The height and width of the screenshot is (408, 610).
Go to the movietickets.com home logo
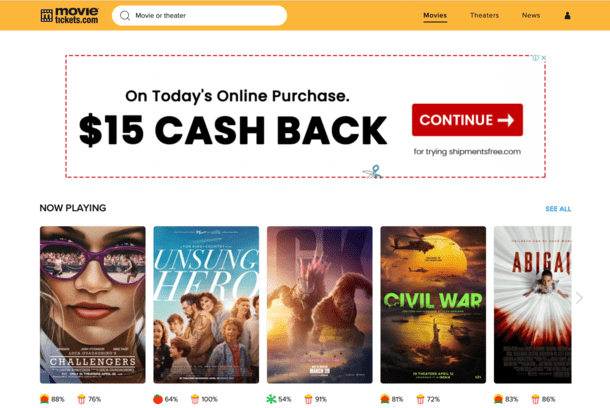[70, 16]
